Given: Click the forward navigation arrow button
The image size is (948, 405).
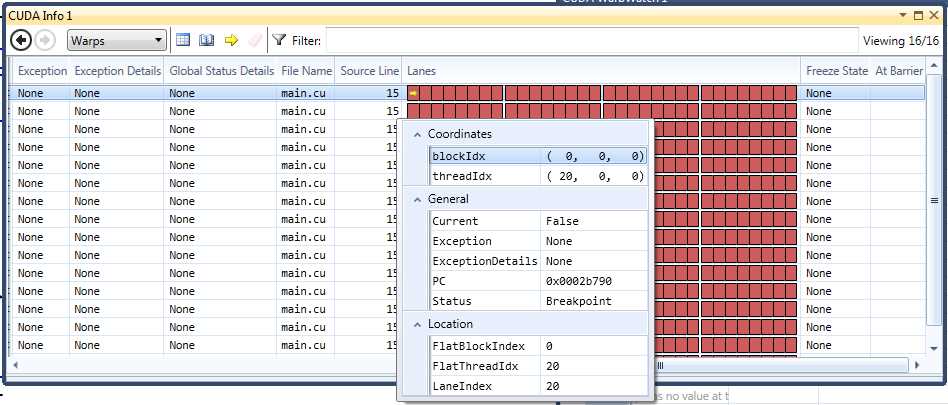Looking at the screenshot, I should click(x=45, y=40).
